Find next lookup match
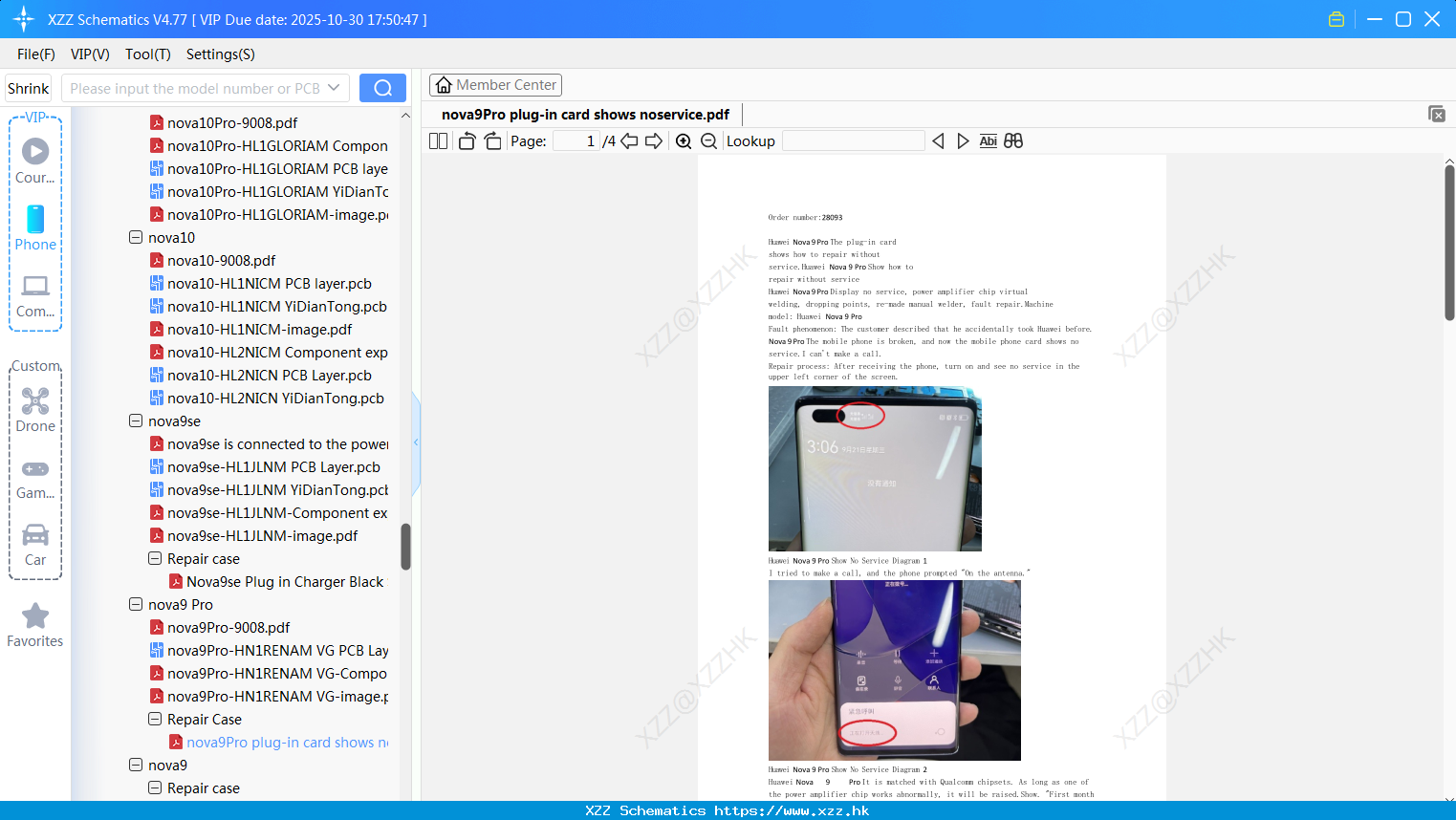This screenshot has height=820, width=1456. click(963, 141)
